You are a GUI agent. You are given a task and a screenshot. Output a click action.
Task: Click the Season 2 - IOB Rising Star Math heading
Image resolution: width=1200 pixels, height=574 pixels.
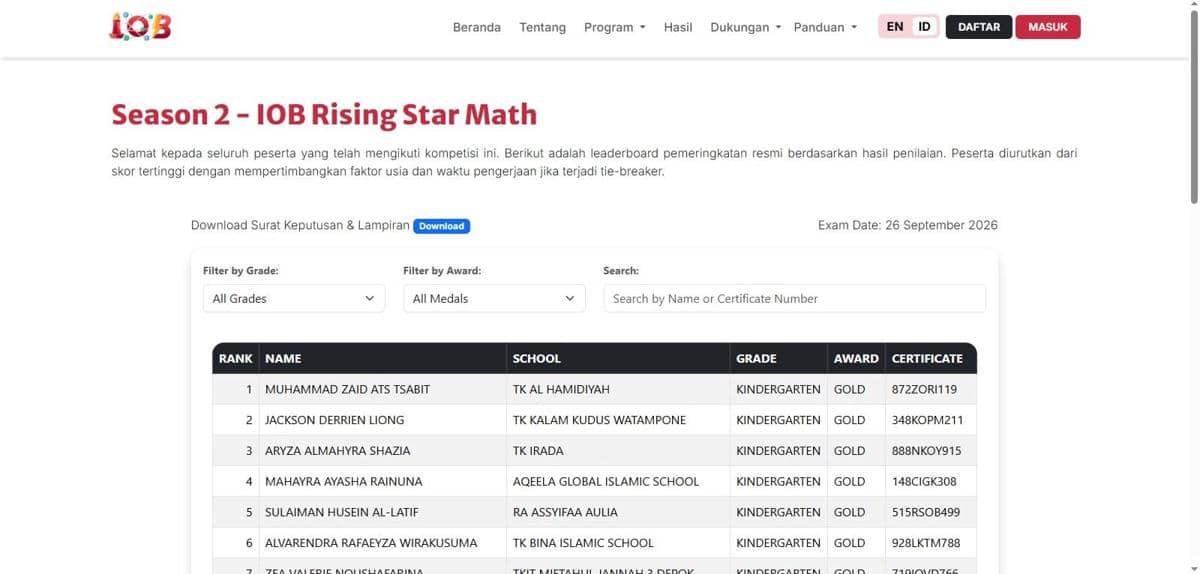pyautogui.click(x=324, y=115)
